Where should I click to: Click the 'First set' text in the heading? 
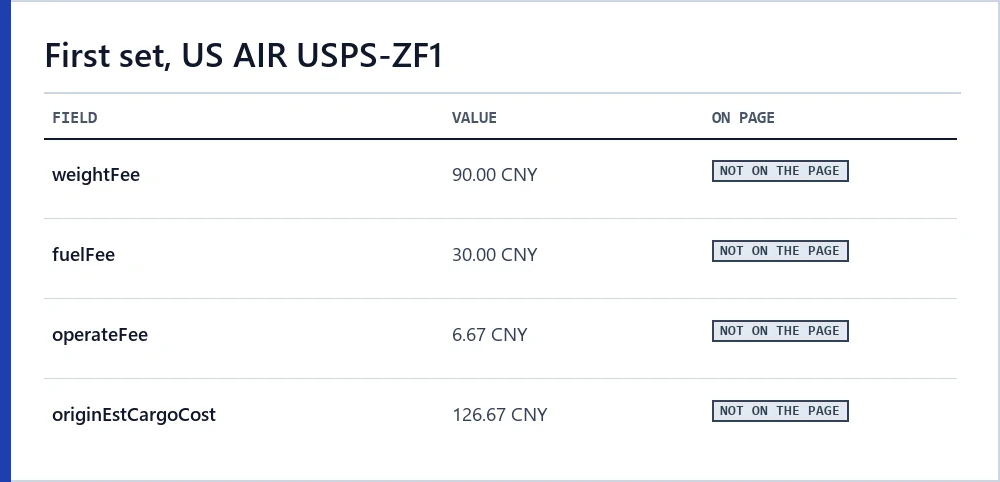click(x=106, y=55)
